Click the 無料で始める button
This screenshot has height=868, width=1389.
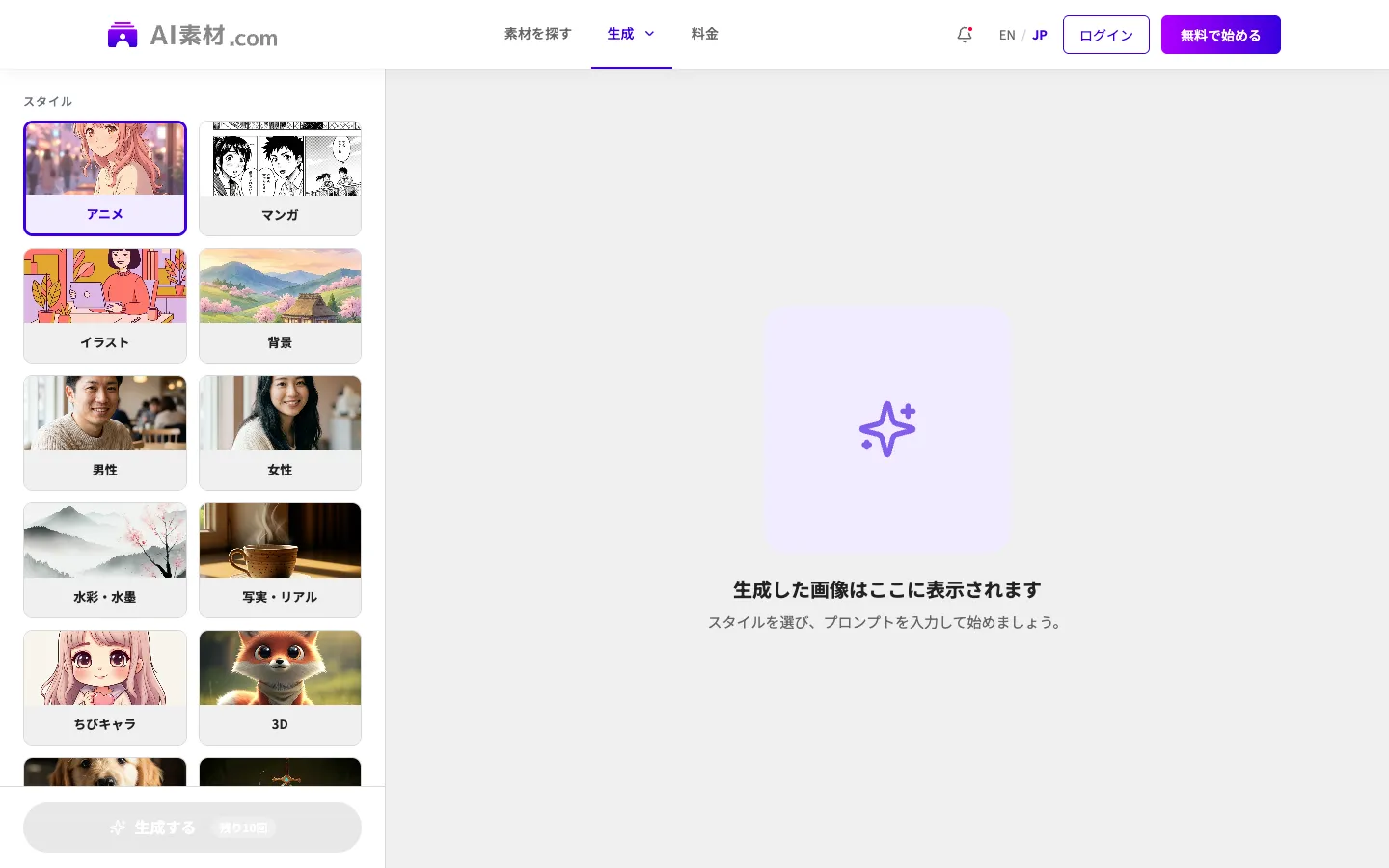tap(1221, 35)
